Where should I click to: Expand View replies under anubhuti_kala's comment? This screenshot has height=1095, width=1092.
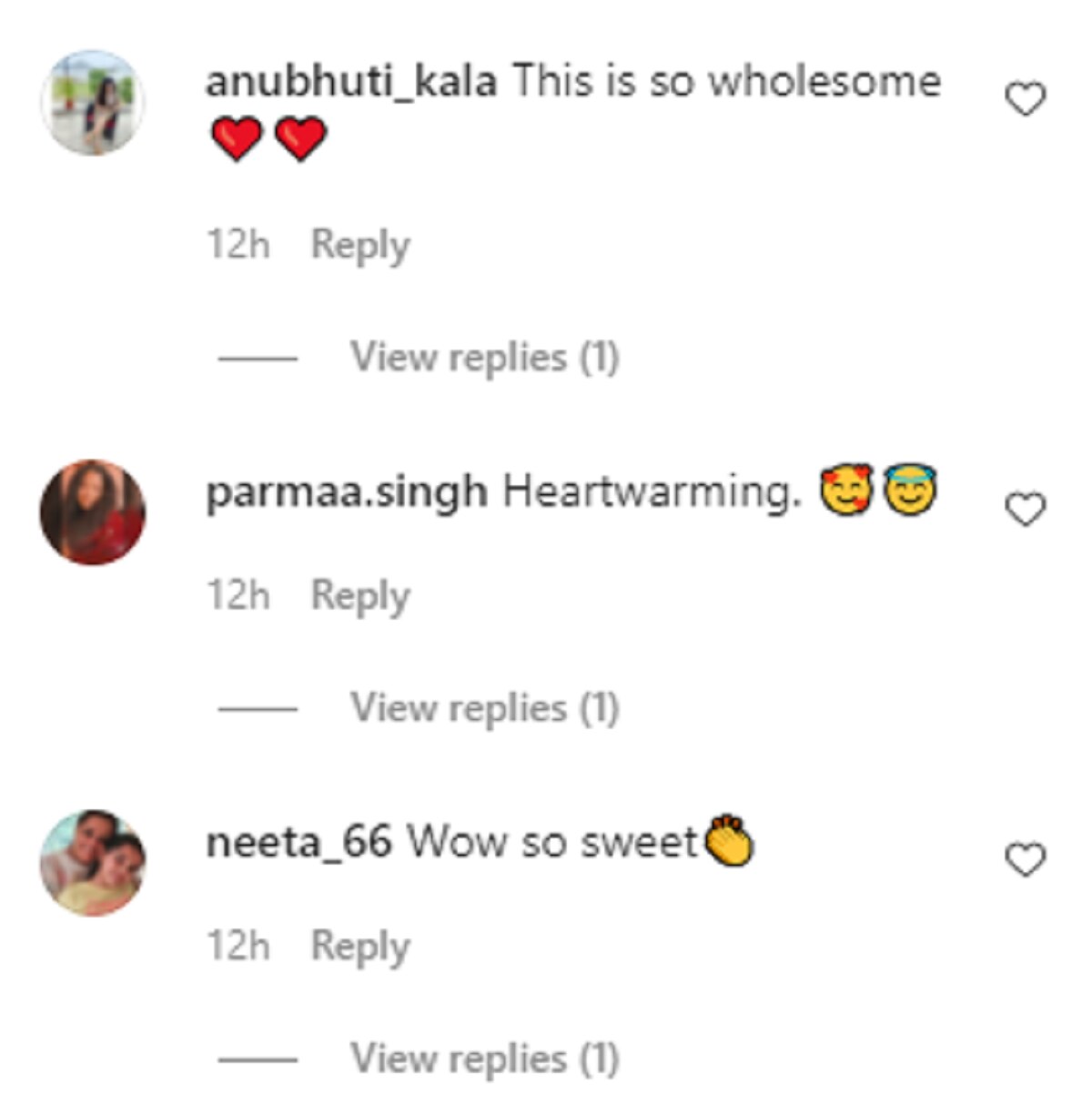point(485,357)
